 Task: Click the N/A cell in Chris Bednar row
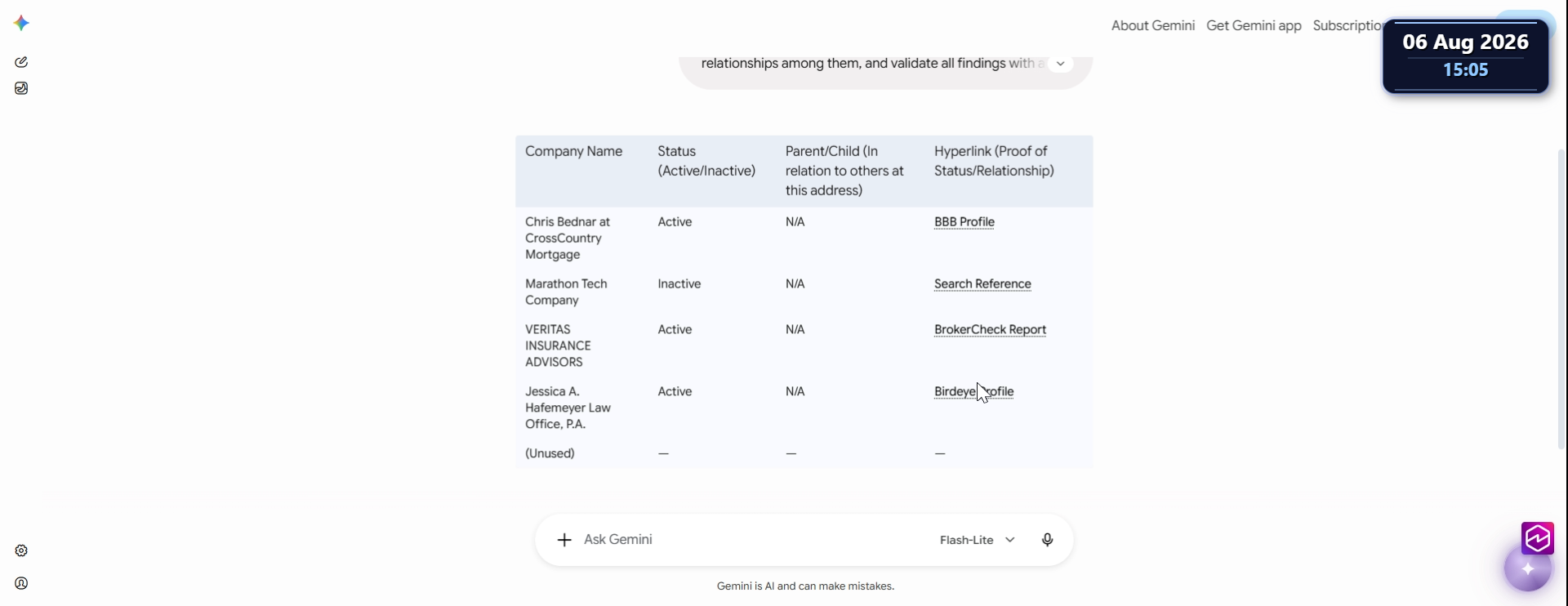[795, 222]
